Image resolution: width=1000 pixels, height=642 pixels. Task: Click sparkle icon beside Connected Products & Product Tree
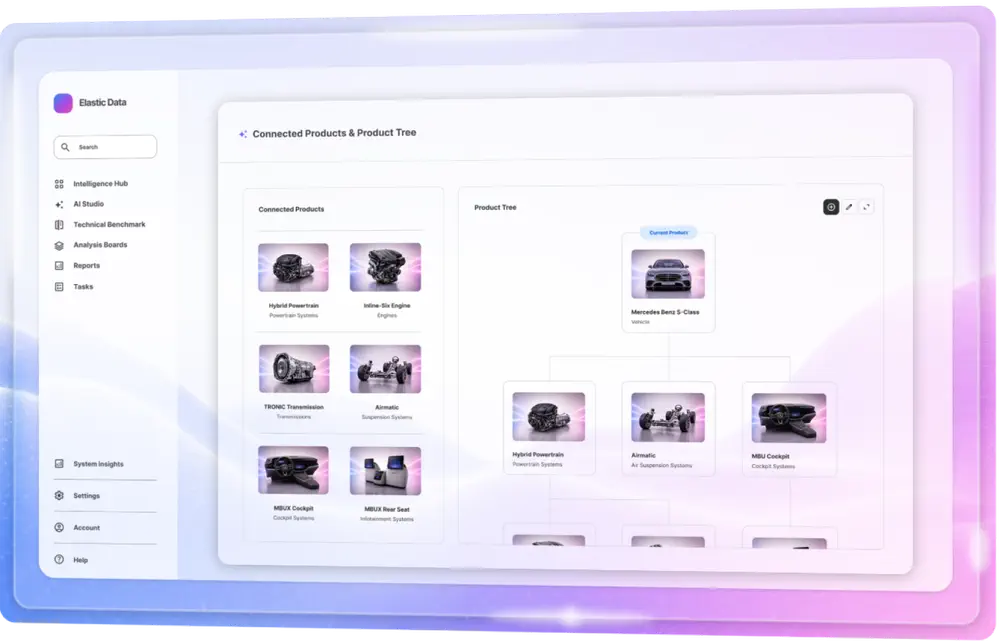click(x=243, y=134)
